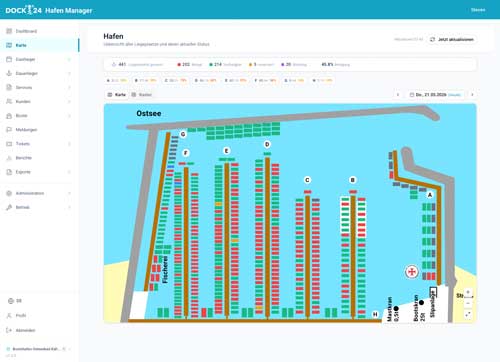The image size is (500, 362).
Task: Click the Heute link next to date
Action: point(454,95)
